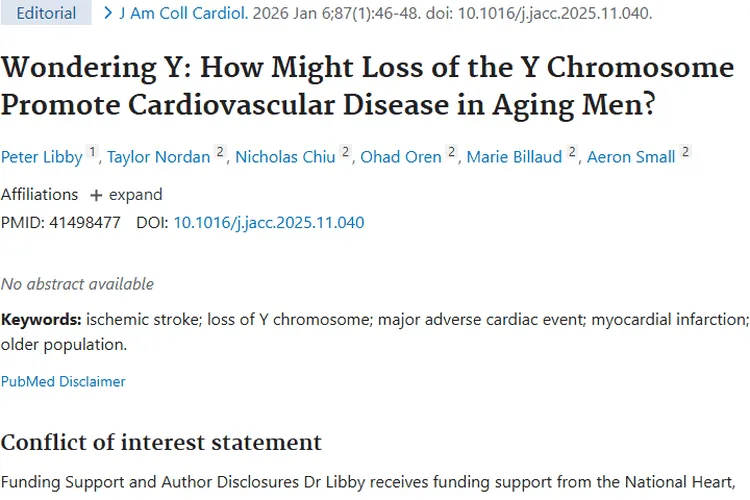This screenshot has height=500, width=750.
Task: Select author Aeron Small
Action: (x=631, y=157)
